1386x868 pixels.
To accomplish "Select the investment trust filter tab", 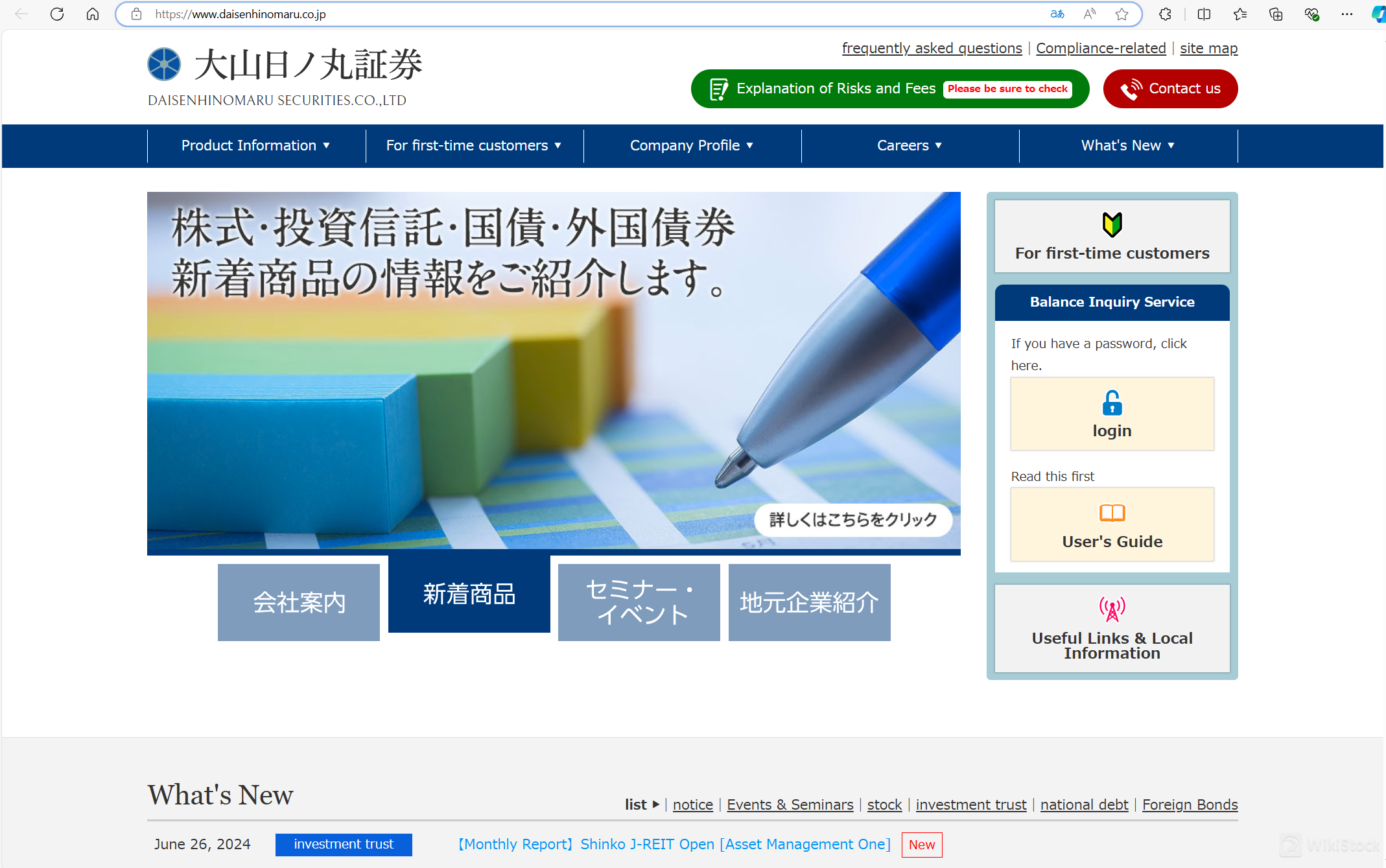I will tap(970, 803).
